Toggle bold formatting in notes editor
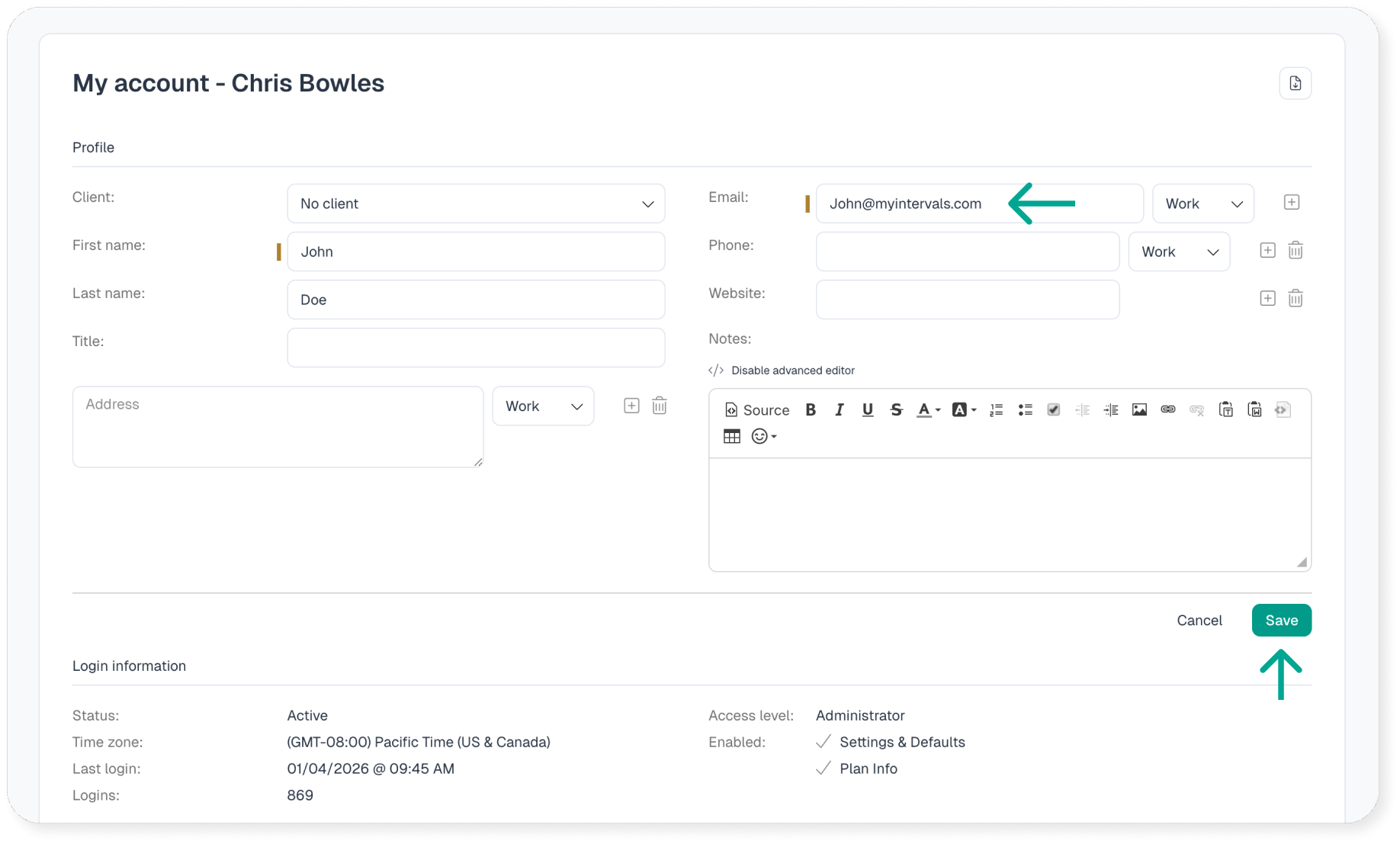Image resolution: width=1400 pixels, height=844 pixels. pyautogui.click(x=811, y=410)
